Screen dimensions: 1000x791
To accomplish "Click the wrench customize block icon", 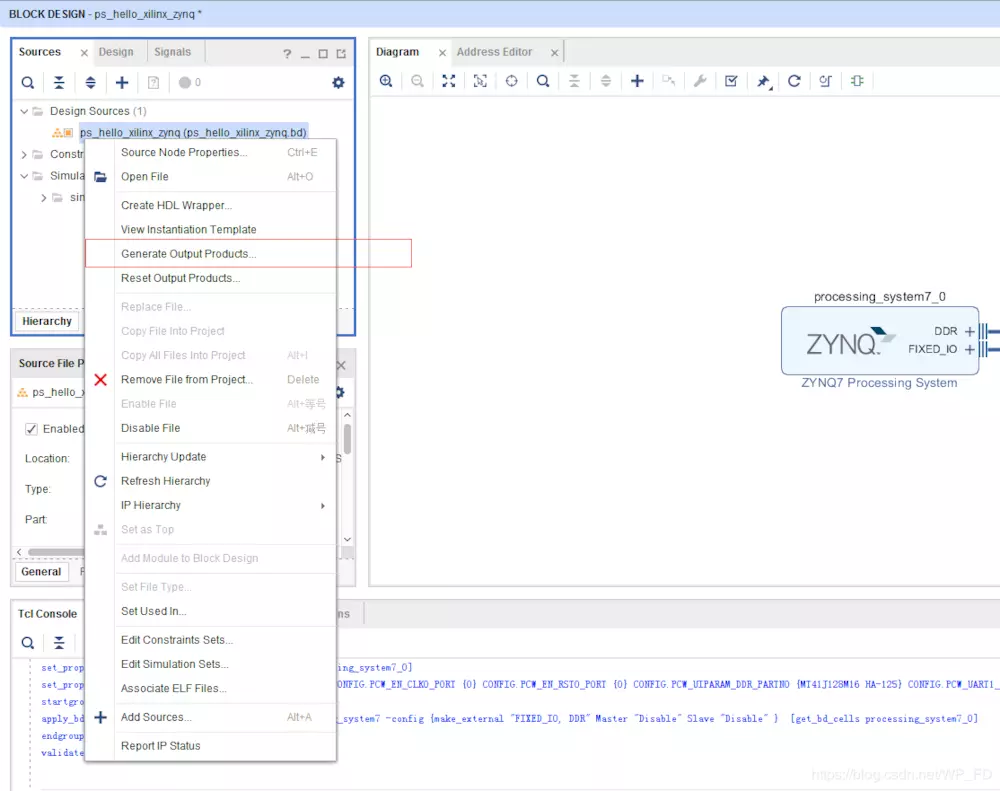I will 700,81.
